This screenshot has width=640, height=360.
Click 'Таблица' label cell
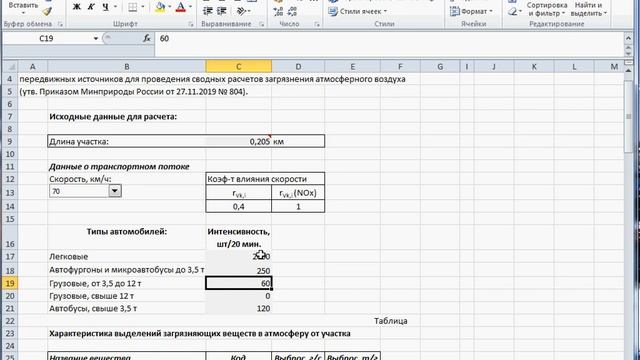click(391, 321)
